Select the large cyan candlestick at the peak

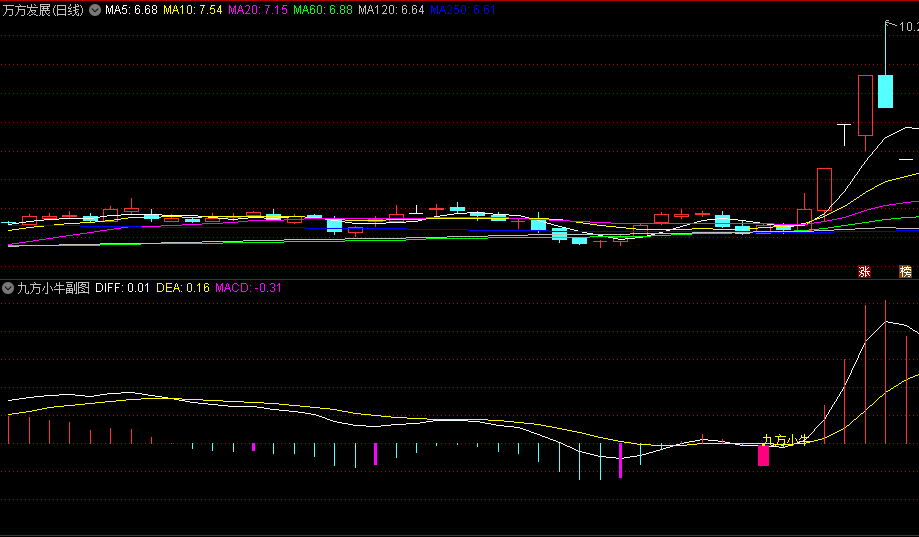tap(885, 91)
